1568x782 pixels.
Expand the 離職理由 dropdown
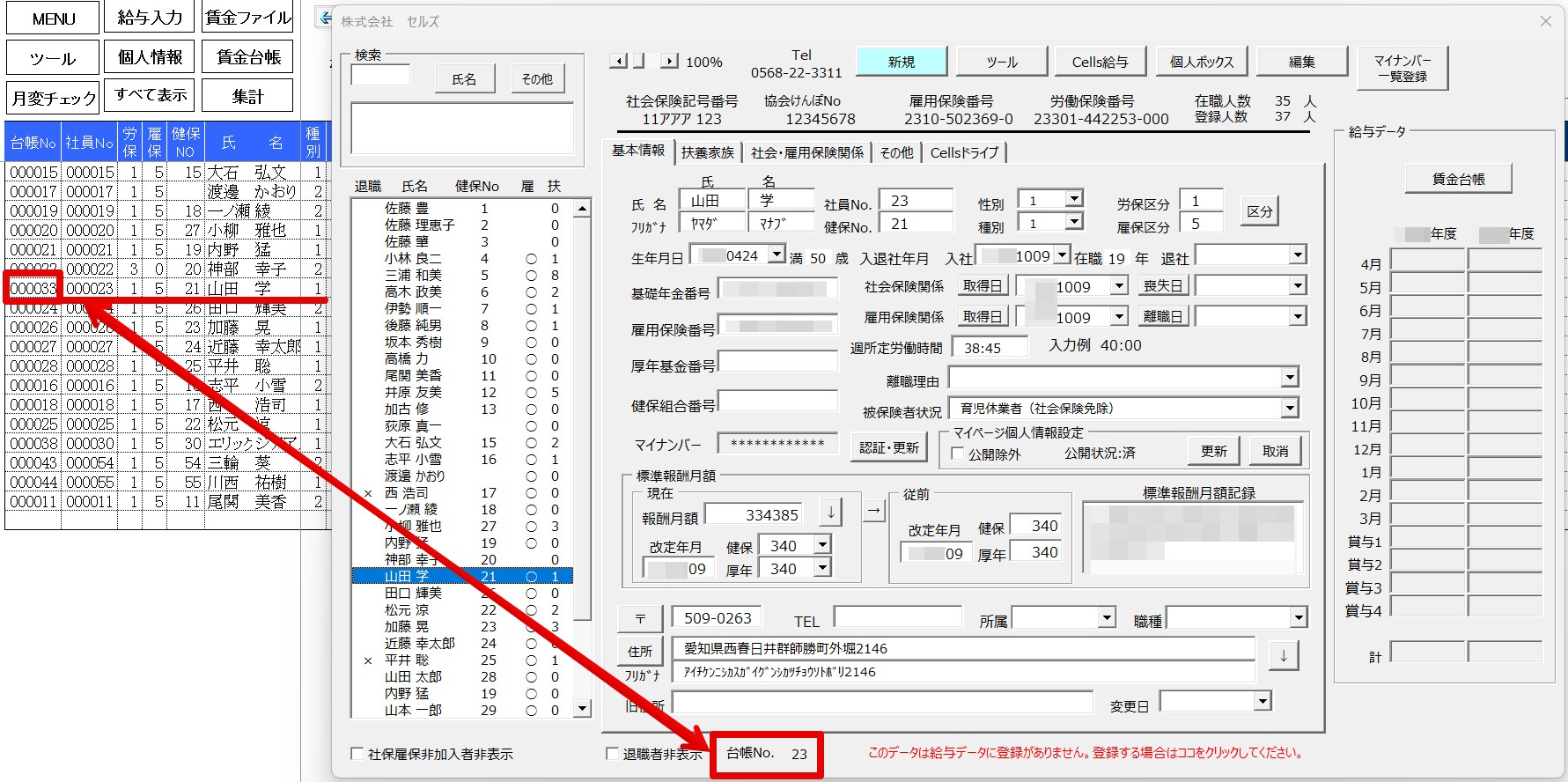pyautogui.click(x=1289, y=378)
